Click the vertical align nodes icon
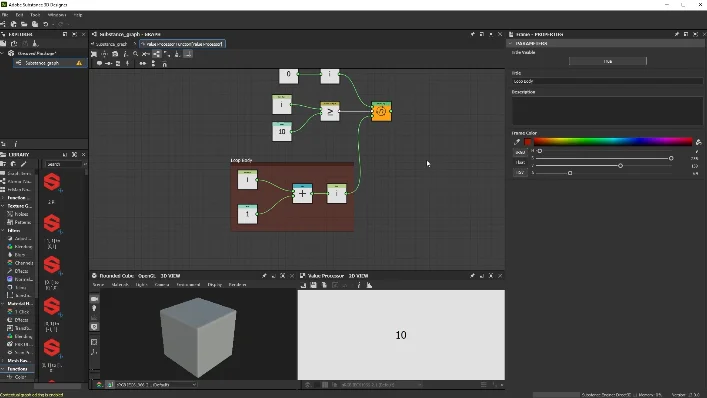The height and width of the screenshot is (398, 707). (x=153, y=64)
